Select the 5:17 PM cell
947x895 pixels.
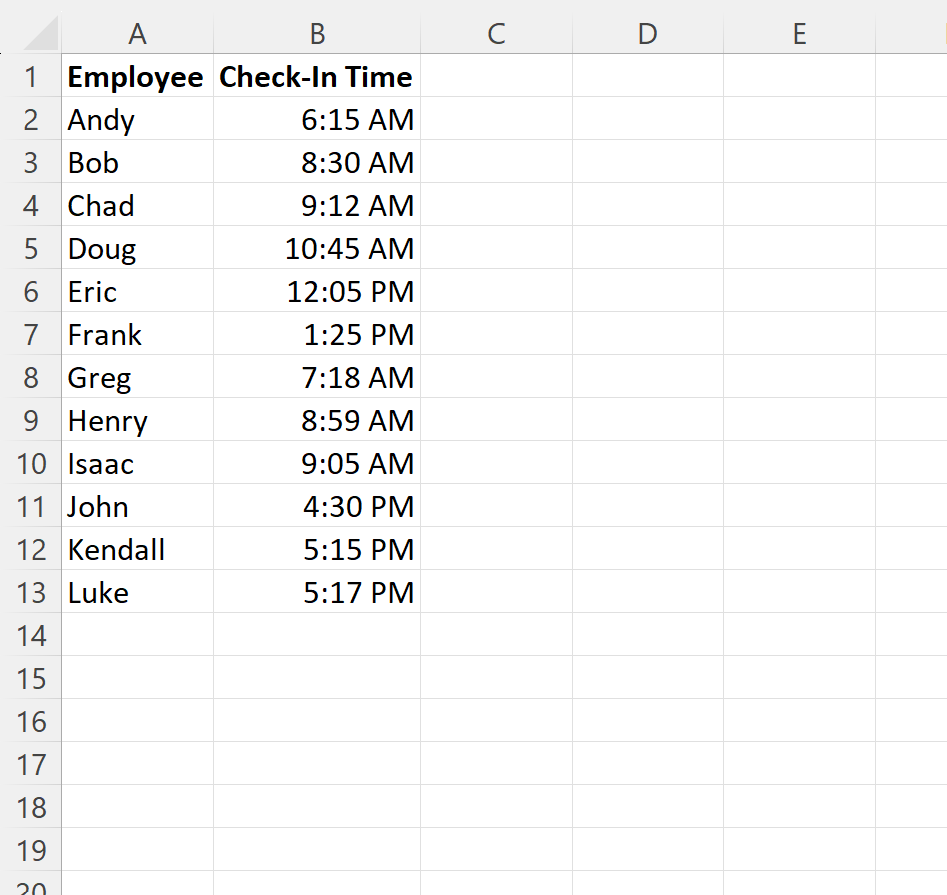click(x=317, y=592)
